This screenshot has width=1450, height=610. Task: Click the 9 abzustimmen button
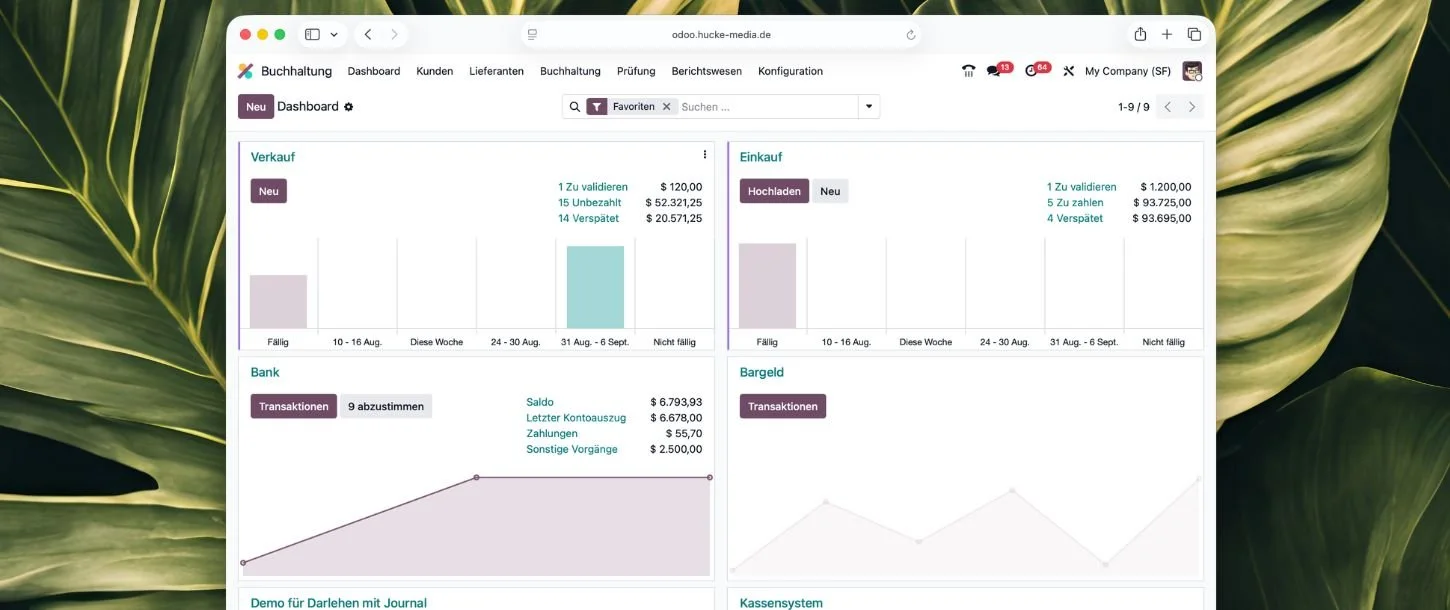tap(386, 406)
